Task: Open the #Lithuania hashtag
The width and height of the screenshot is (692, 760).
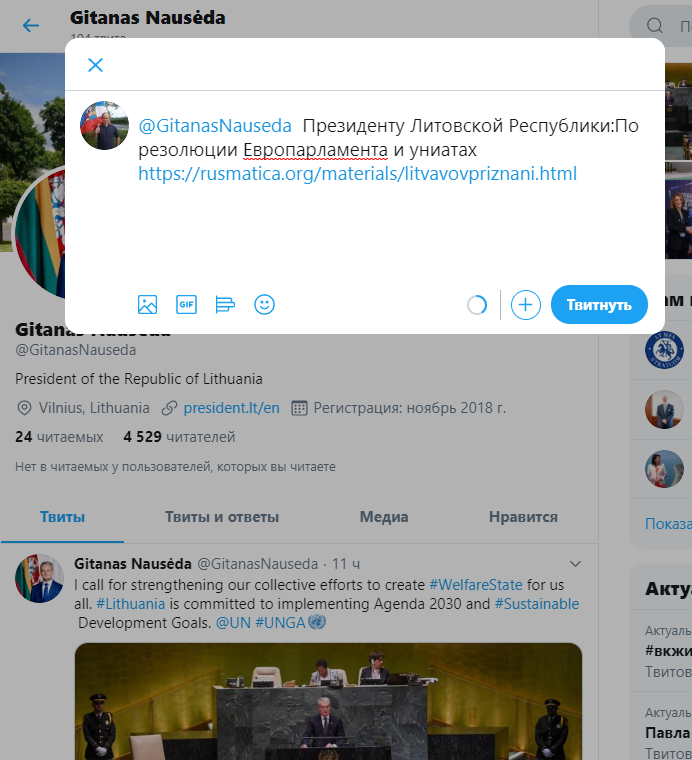Action: [130, 604]
